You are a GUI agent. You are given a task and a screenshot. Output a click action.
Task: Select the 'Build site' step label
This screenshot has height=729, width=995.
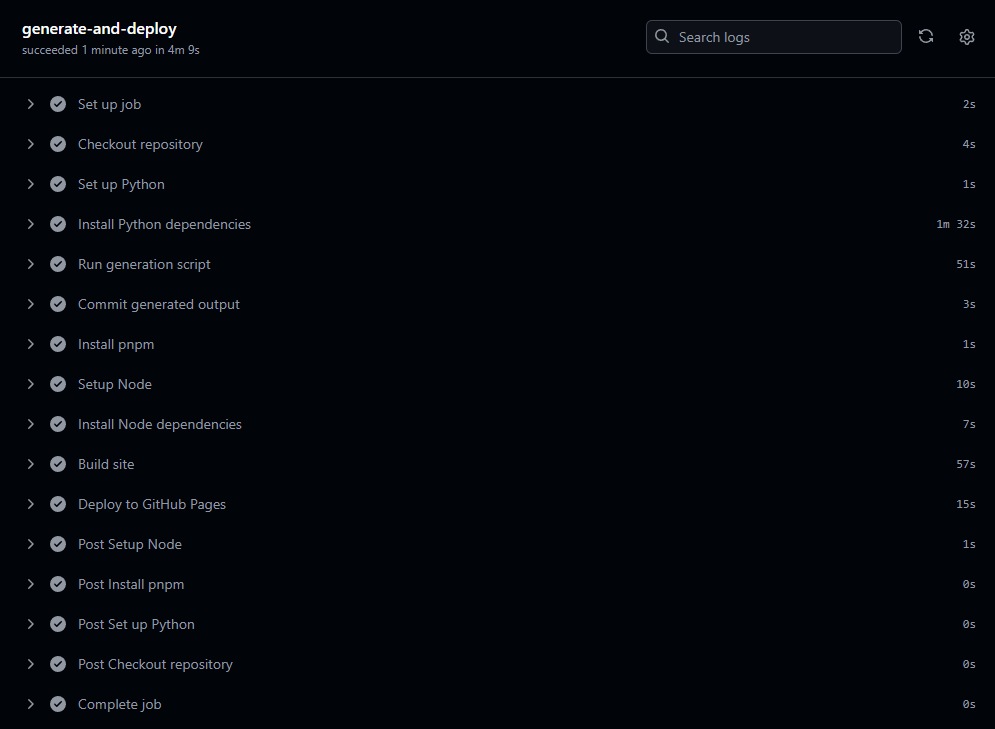click(x=106, y=464)
